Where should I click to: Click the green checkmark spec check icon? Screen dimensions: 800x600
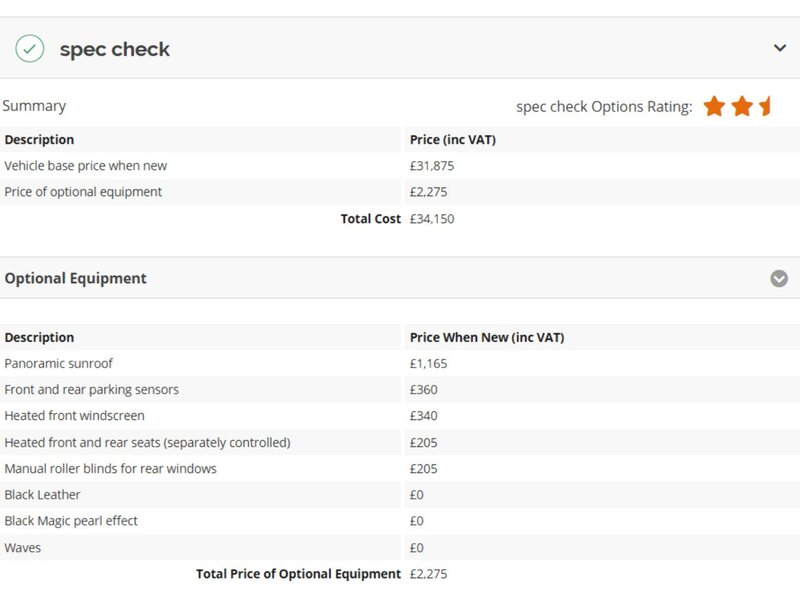(x=30, y=48)
